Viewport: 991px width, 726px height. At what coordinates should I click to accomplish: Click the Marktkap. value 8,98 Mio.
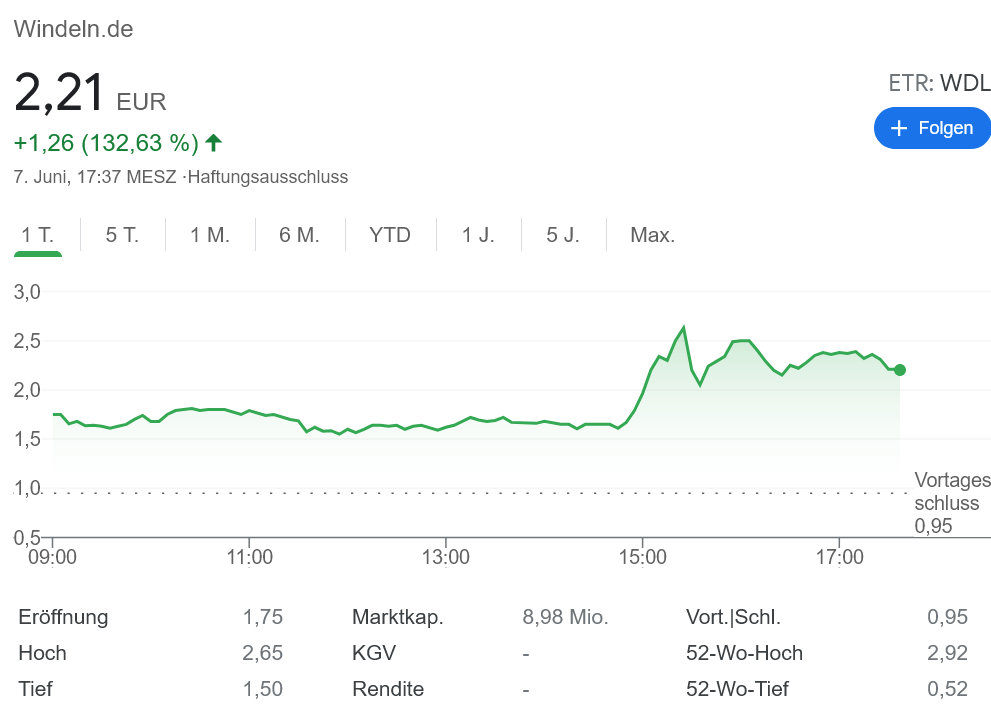tap(565, 617)
